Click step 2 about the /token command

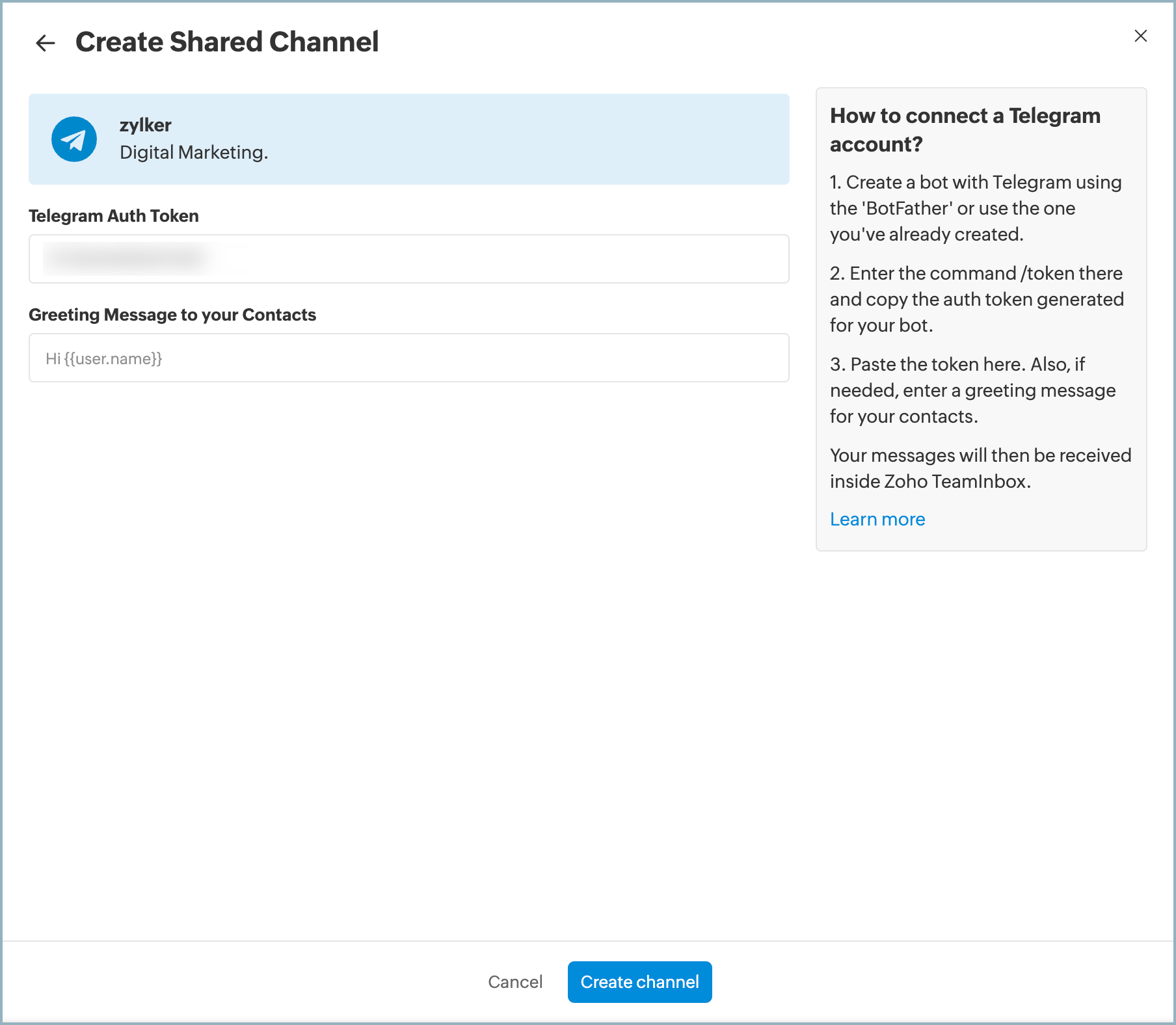[976, 299]
